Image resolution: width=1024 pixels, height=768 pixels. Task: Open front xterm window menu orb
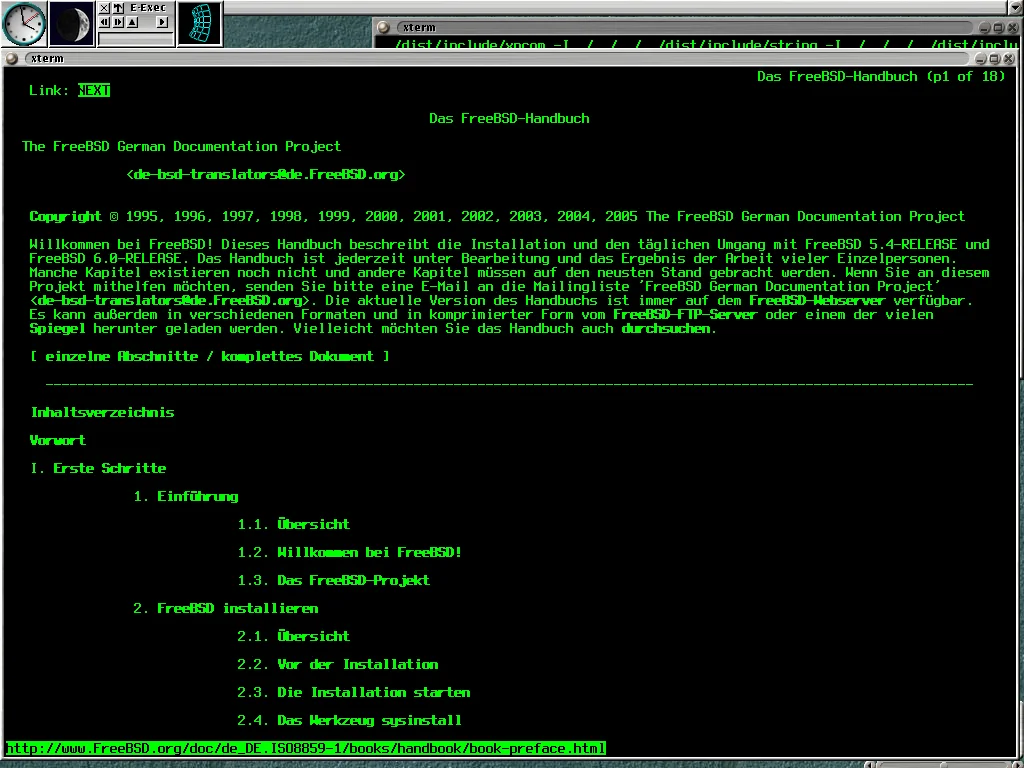pyautogui.click(x=12, y=59)
